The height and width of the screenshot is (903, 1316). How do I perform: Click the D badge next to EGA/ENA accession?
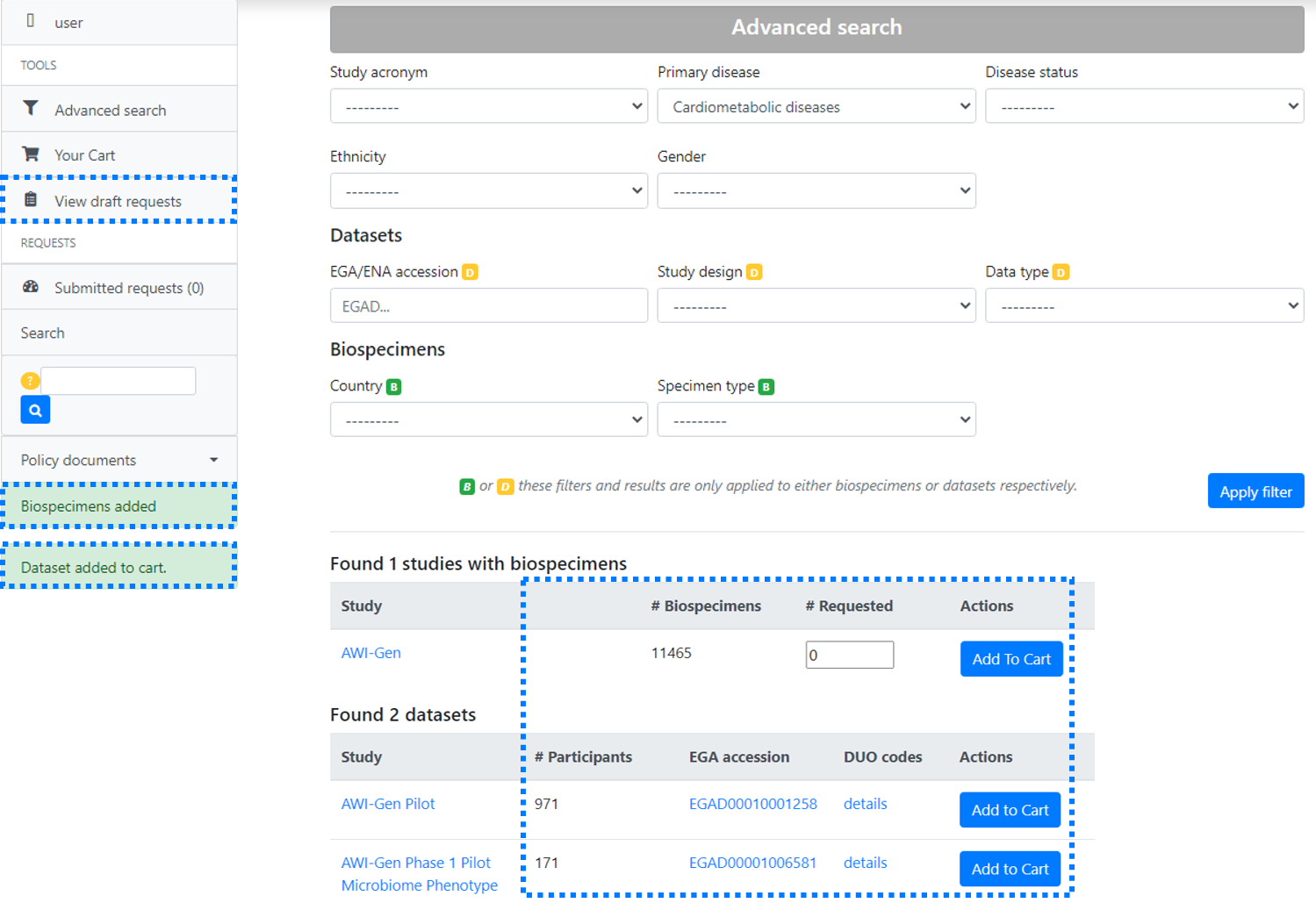470,273
